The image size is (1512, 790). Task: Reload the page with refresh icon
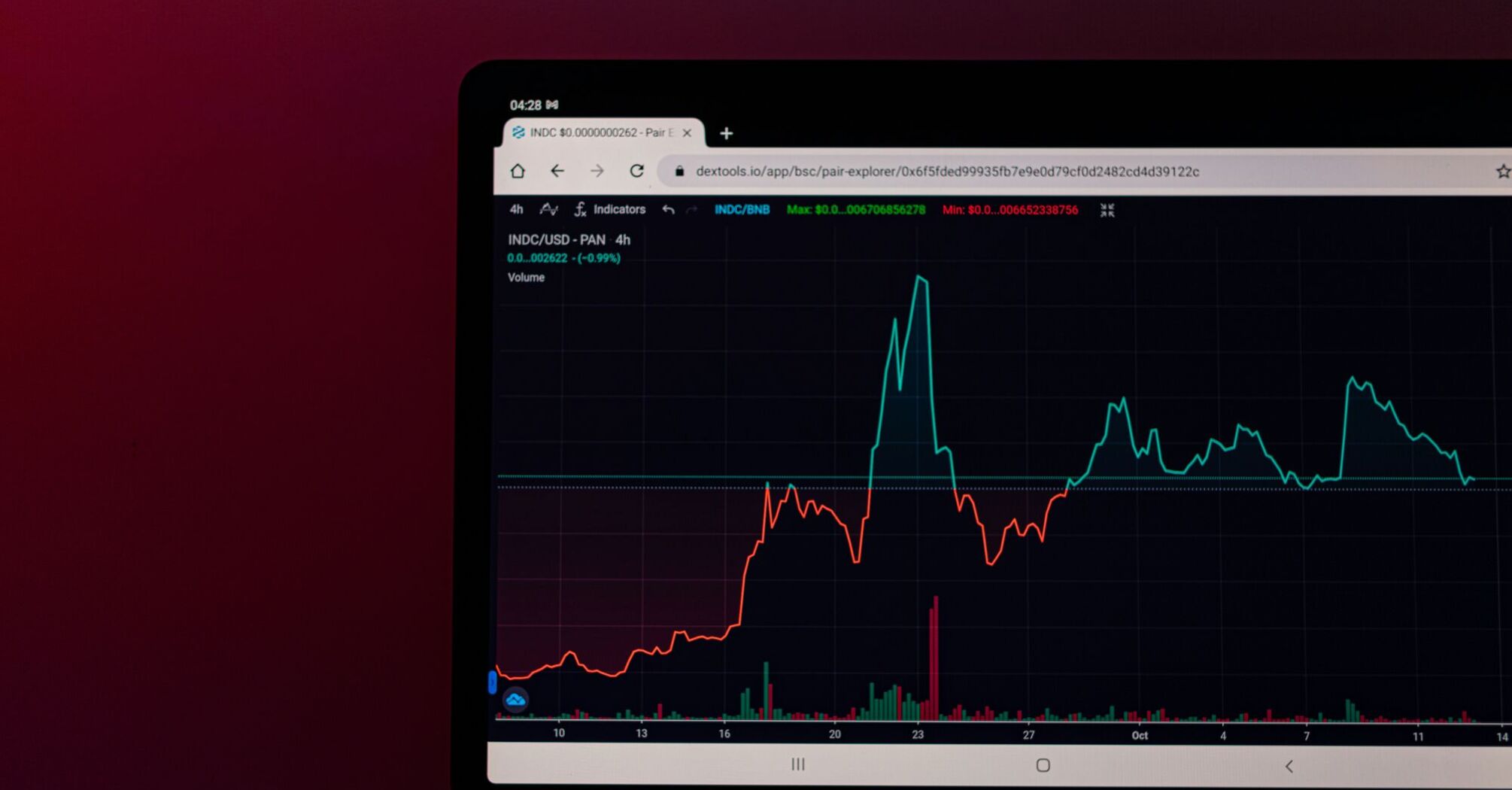coord(637,171)
